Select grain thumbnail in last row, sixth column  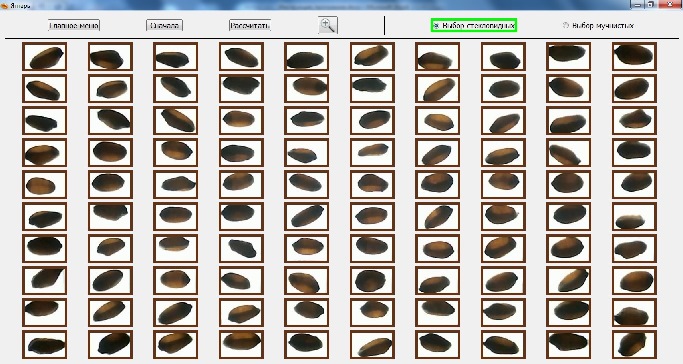pos(372,344)
